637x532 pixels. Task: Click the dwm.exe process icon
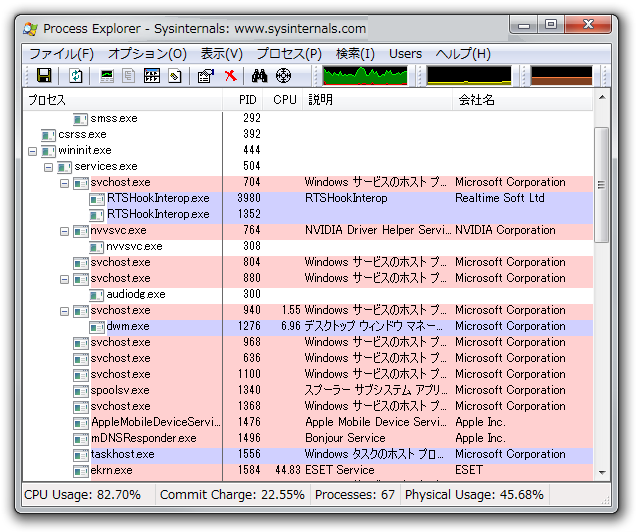(x=97, y=327)
